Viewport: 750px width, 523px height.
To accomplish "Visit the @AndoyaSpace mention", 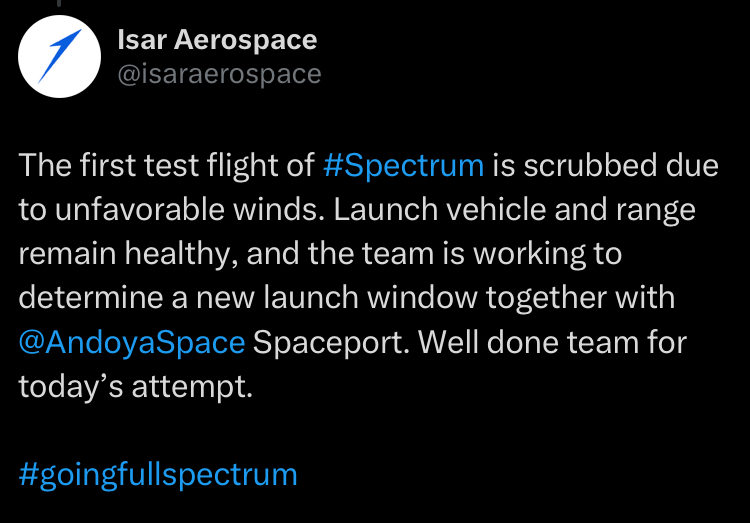I will pos(131,342).
